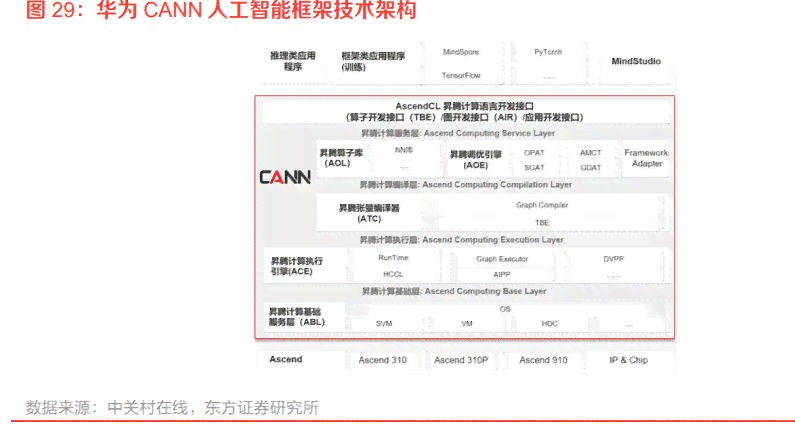Click the TBE box under Graph Compiler
Screen dimensions: 795x425
[x=542, y=223]
